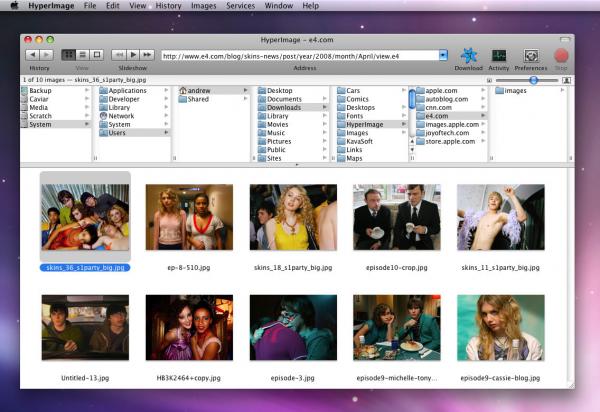Screen dimensions: 600x412
Task: Switch to single image view
Action: (97, 55)
